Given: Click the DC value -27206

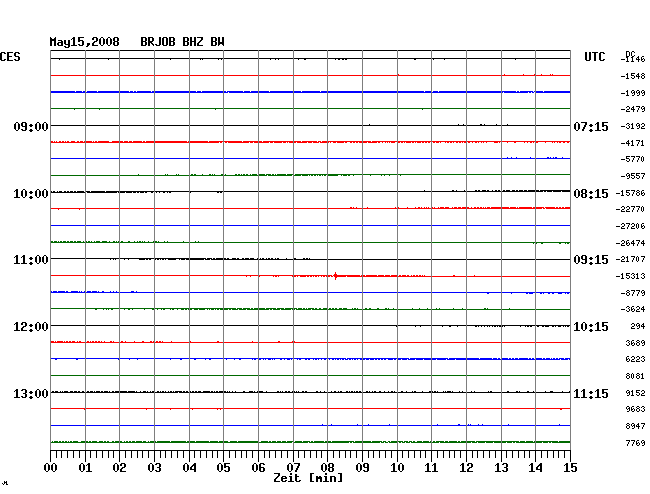Looking at the screenshot, I should [631, 226].
